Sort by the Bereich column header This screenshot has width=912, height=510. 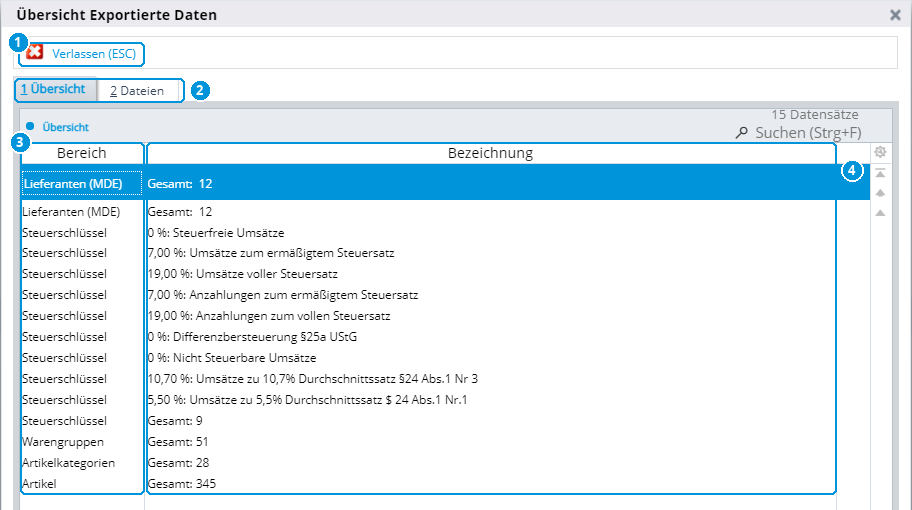point(82,153)
